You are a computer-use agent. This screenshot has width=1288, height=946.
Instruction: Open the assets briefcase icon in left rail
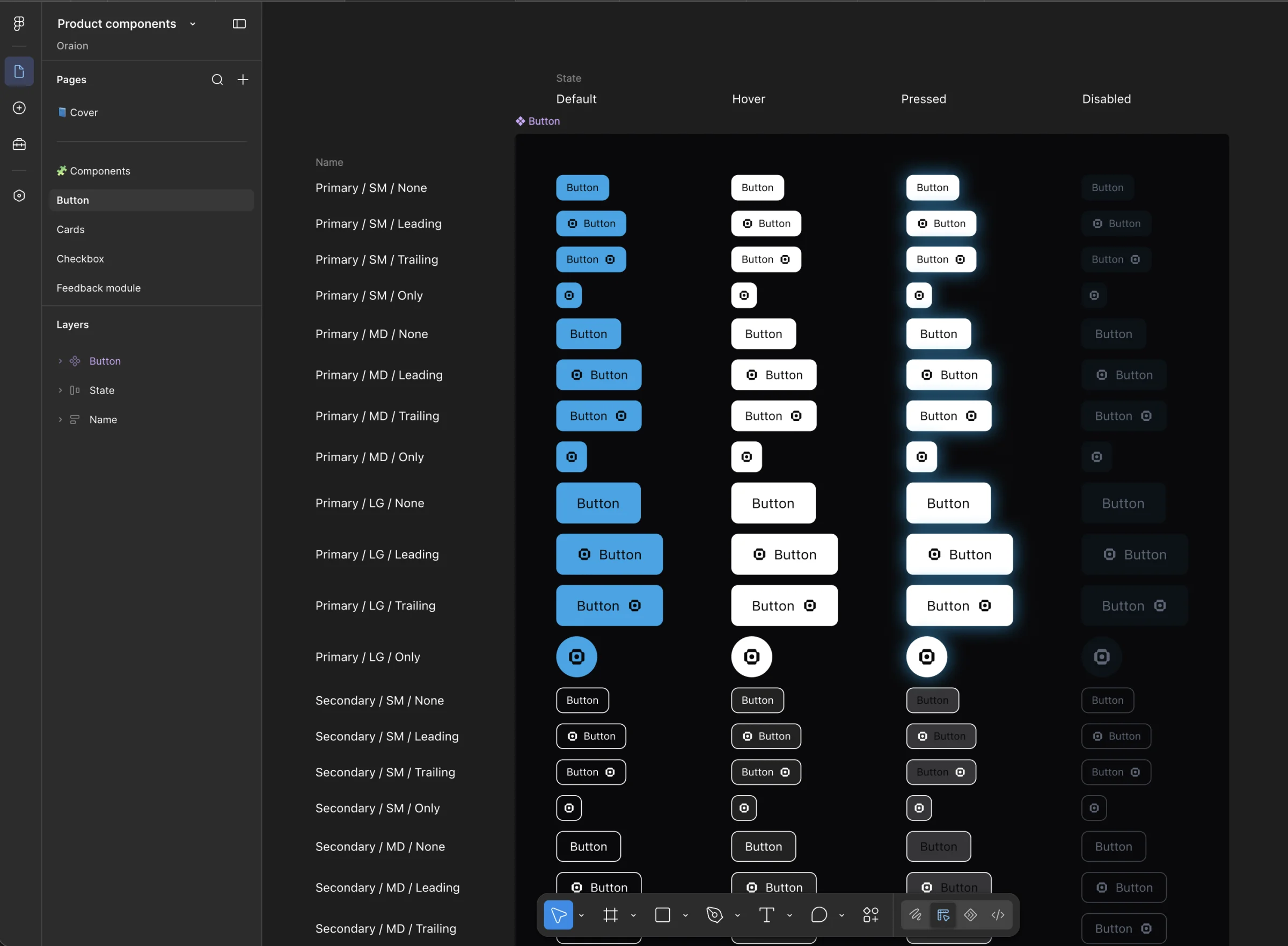point(19,144)
